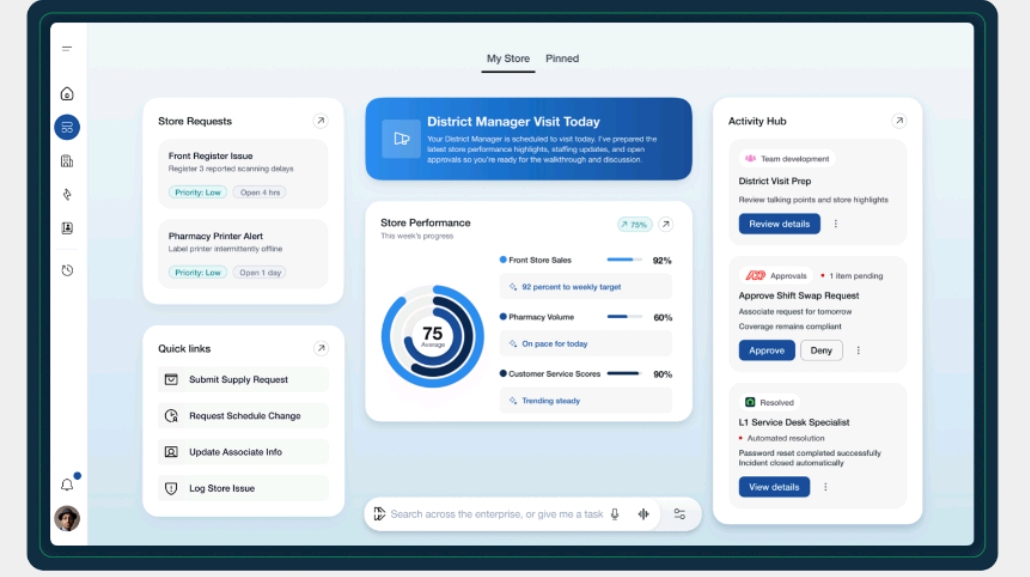Viewport: 1030px width, 577px height.
Task: Click the history clock icon in sidebar
Action: (x=67, y=270)
